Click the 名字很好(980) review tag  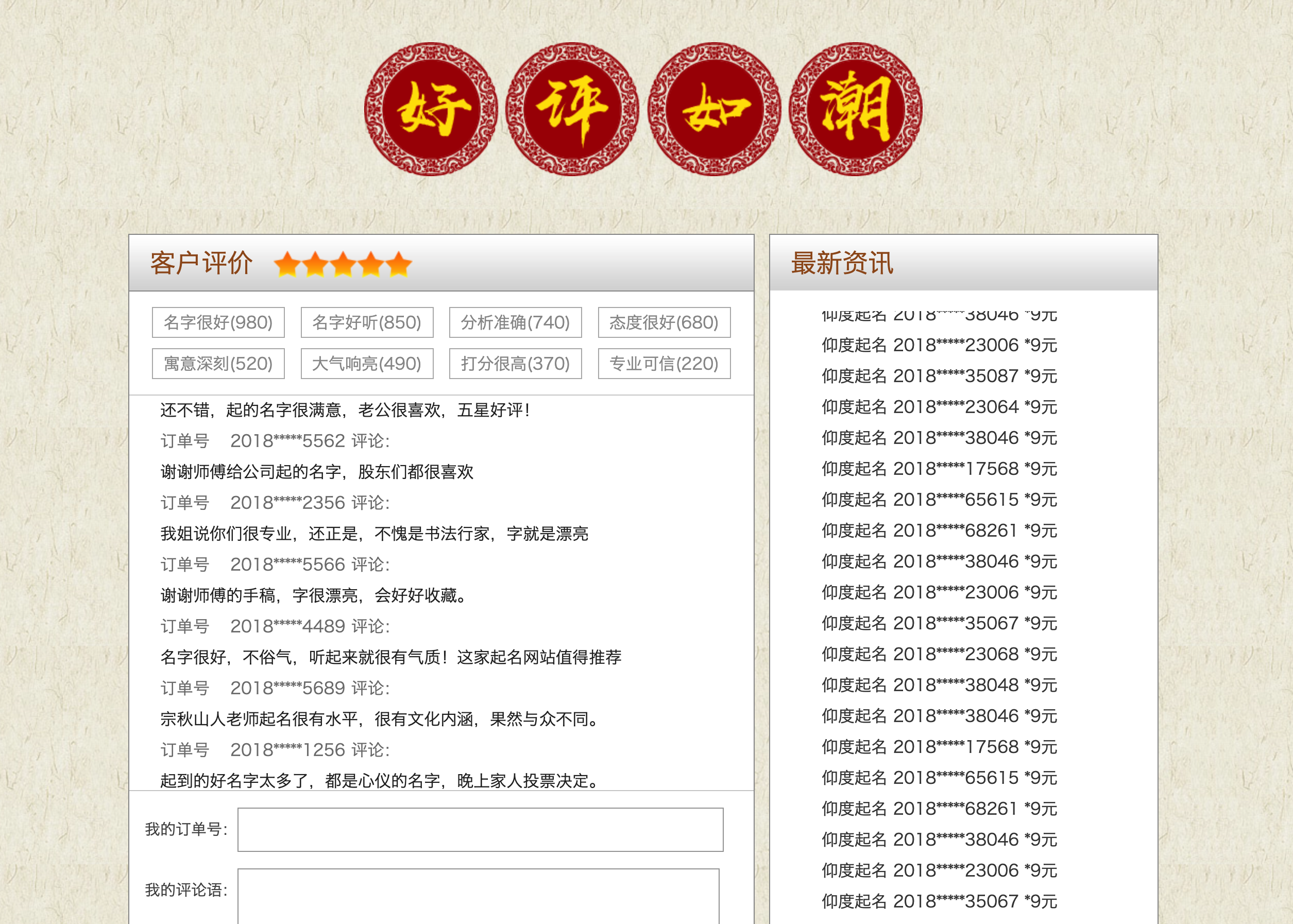pyautogui.click(x=218, y=322)
